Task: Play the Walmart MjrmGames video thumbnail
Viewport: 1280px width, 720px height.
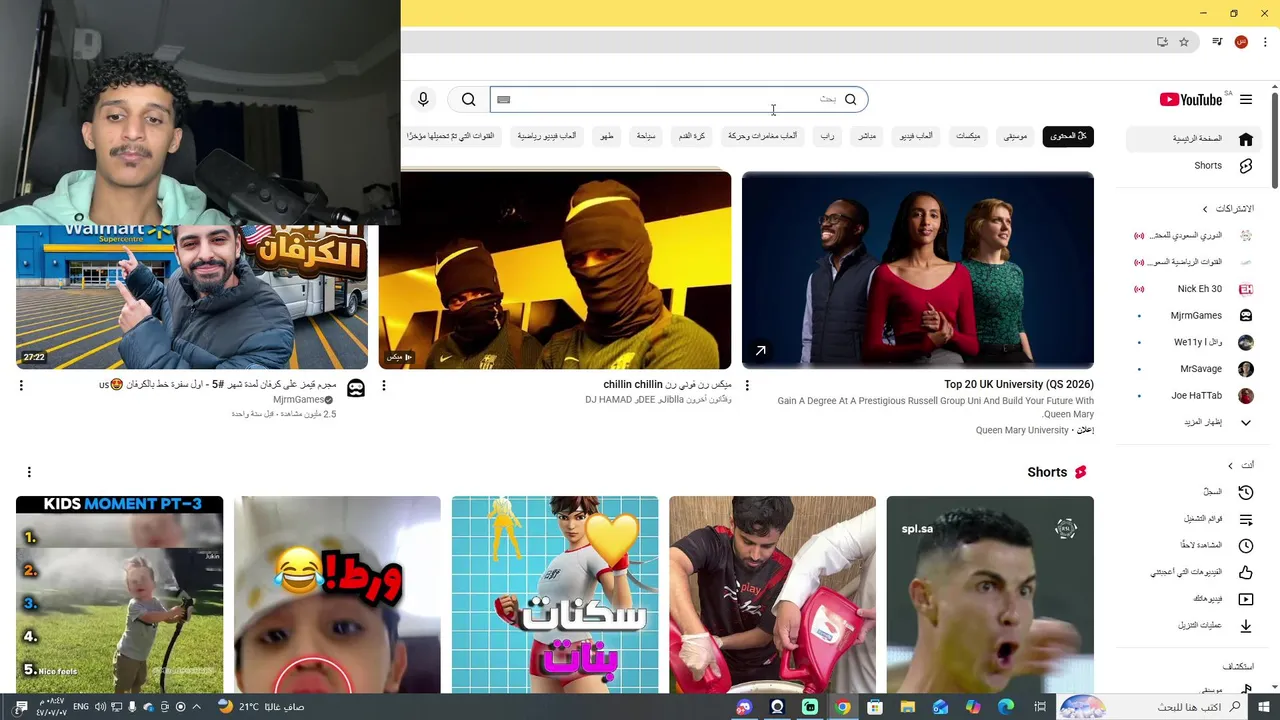Action: point(192,297)
